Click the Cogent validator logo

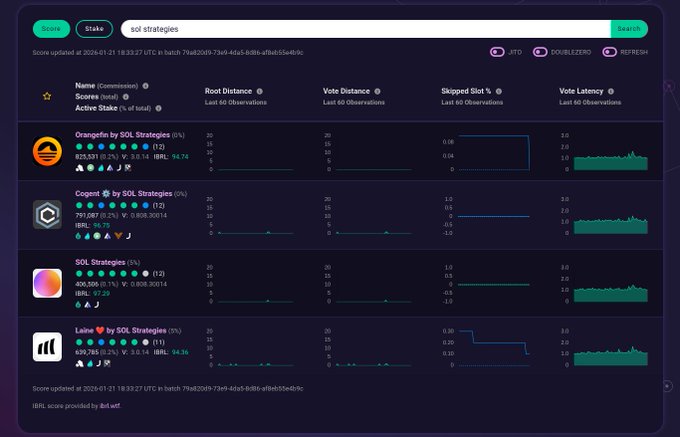click(x=47, y=214)
